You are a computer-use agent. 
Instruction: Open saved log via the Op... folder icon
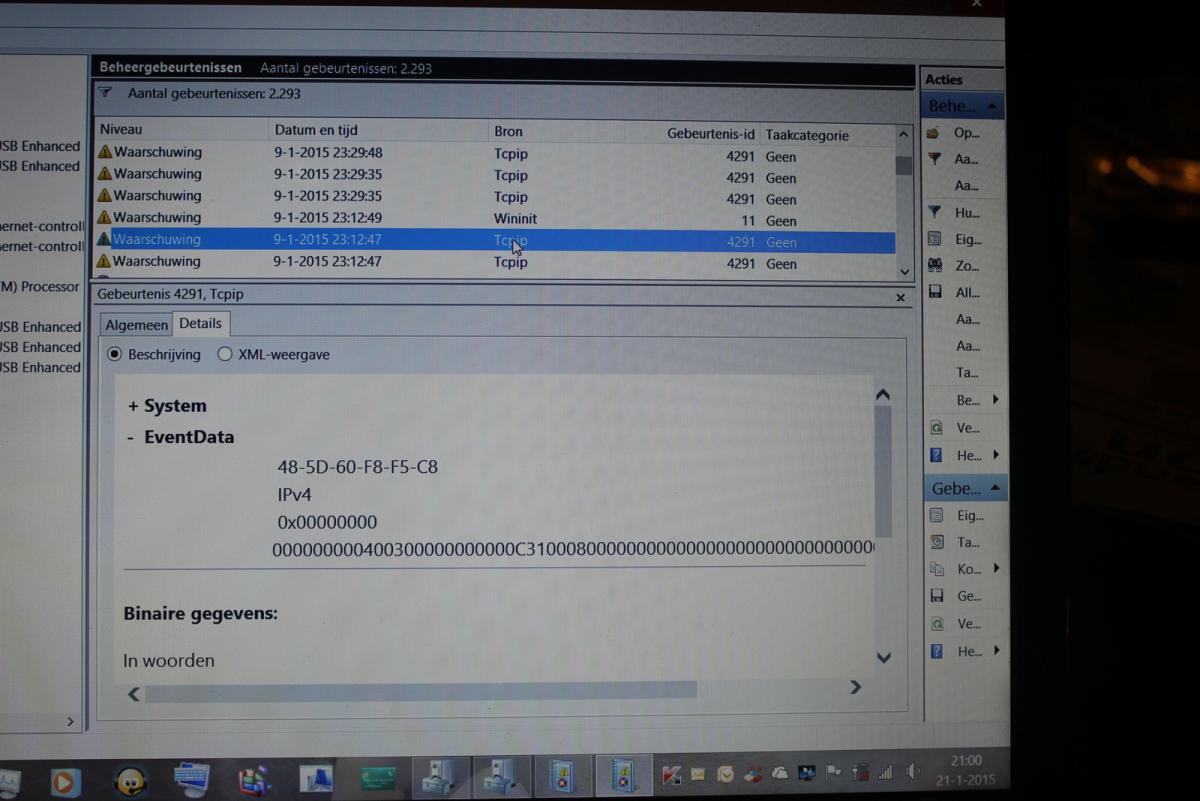coord(934,133)
